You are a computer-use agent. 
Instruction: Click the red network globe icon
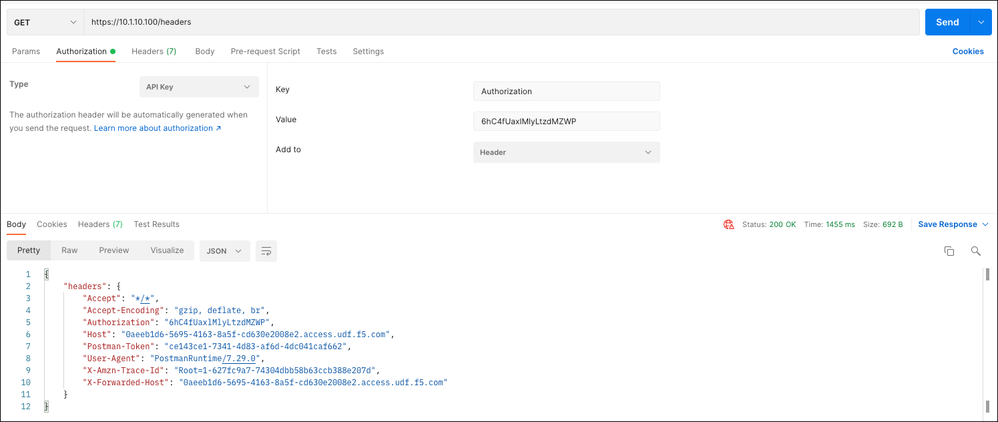click(728, 225)
